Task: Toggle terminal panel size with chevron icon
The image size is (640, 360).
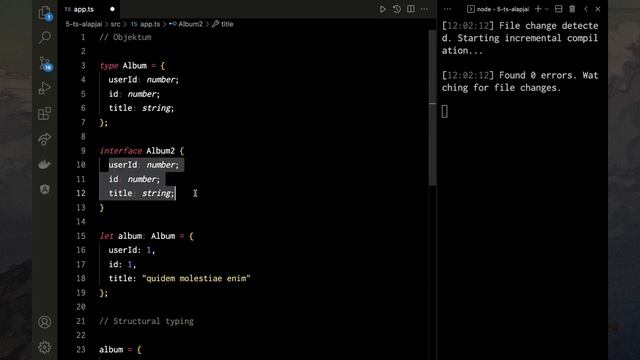Action: (x=586, y=9)
